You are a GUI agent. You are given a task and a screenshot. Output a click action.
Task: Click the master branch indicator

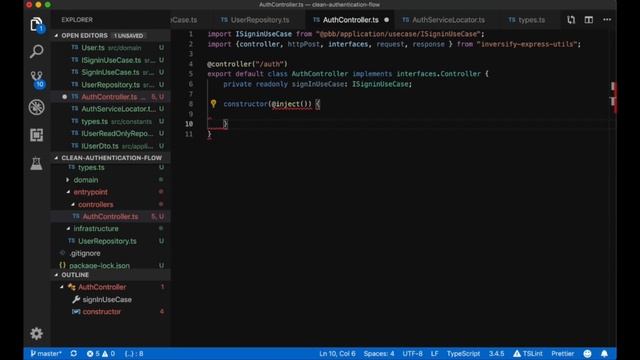tap(46, 353)
